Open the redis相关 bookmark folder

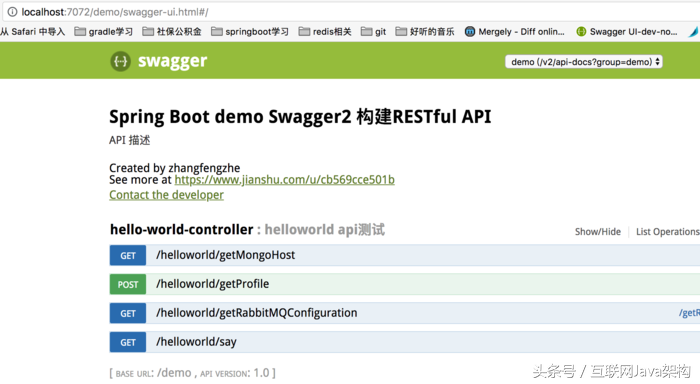(325, 31)
